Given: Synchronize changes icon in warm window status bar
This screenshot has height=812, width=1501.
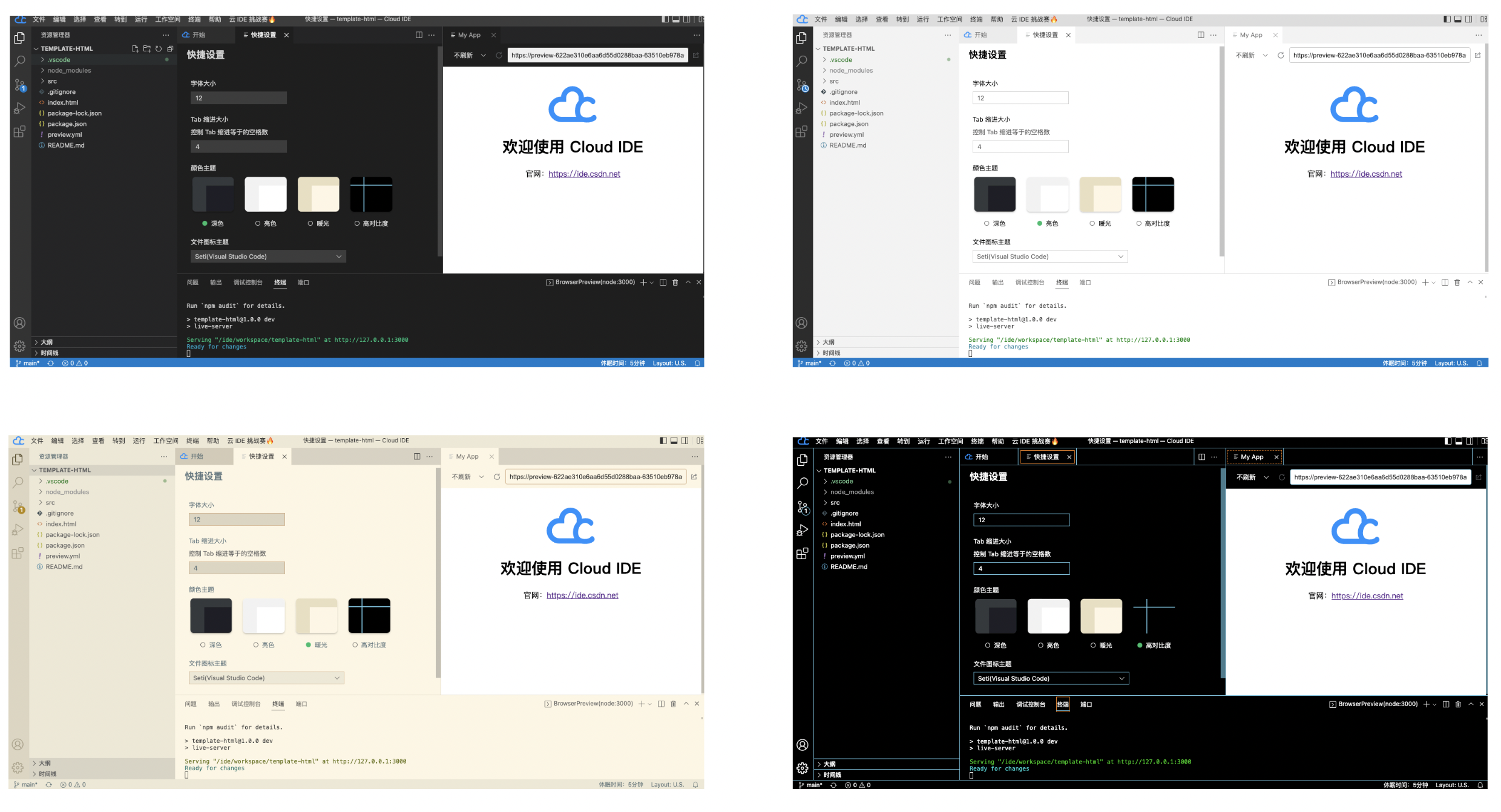Looking at the screenshot, I should [x=48, y=785].
